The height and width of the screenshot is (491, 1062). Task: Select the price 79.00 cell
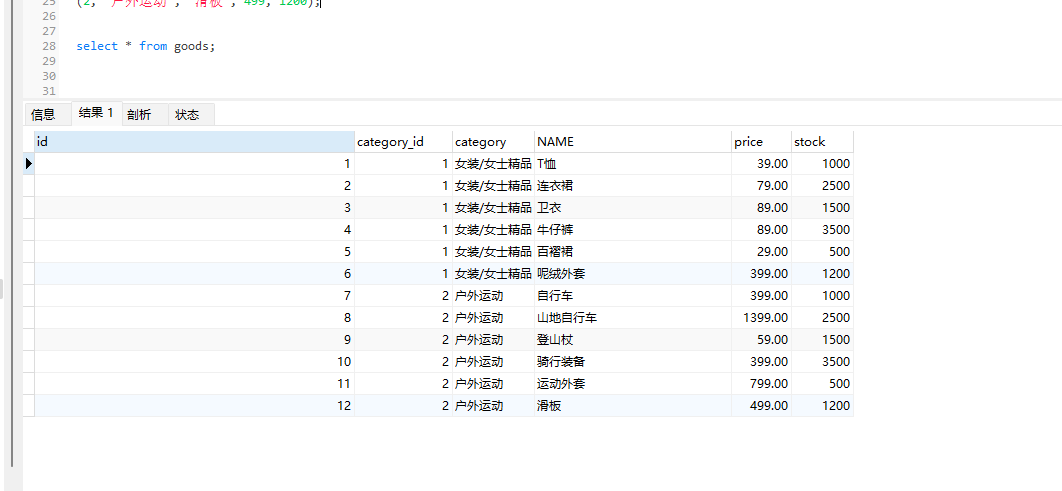[x=761, y=186]
